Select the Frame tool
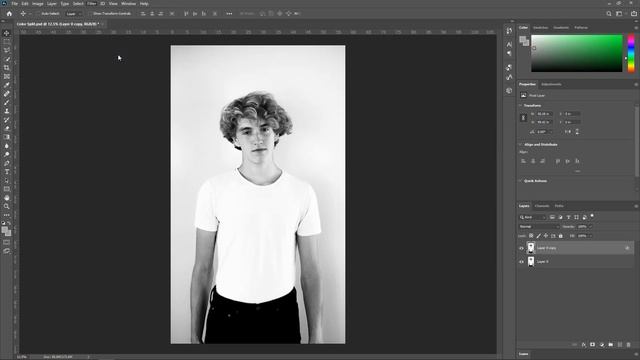 click(x=7, y=76)
